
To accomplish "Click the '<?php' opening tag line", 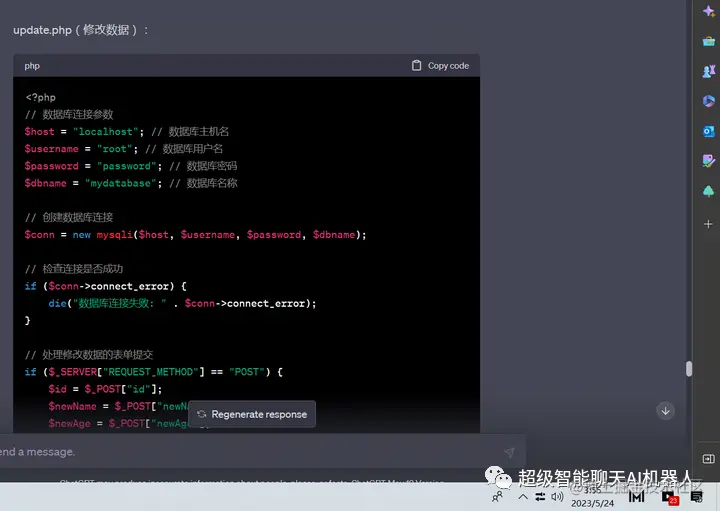I will (x=40, y=97).
